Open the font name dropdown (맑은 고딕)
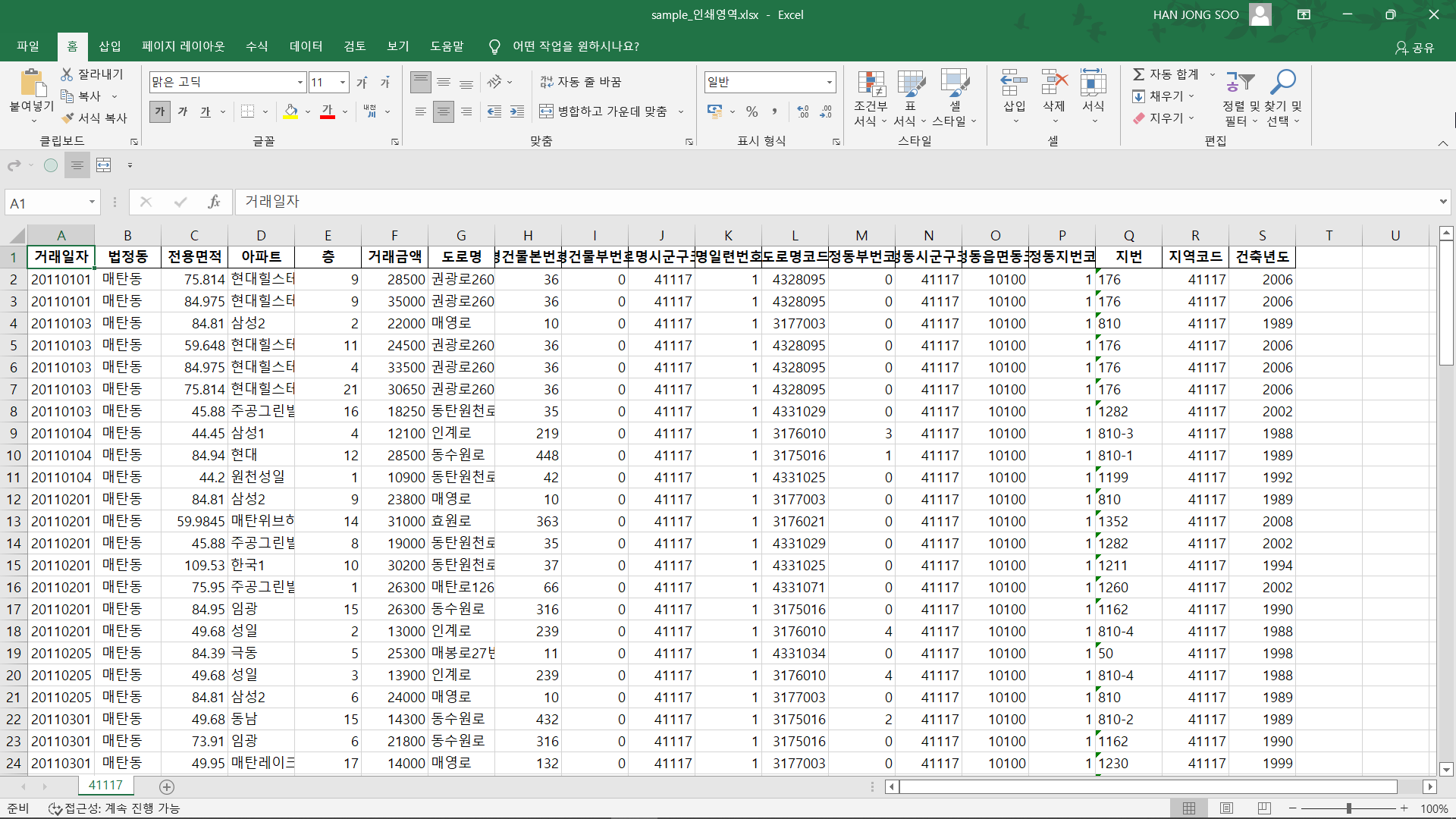The height and width of the screenshot is (819, 1456). pyautogui.click(x=300, y=82)
